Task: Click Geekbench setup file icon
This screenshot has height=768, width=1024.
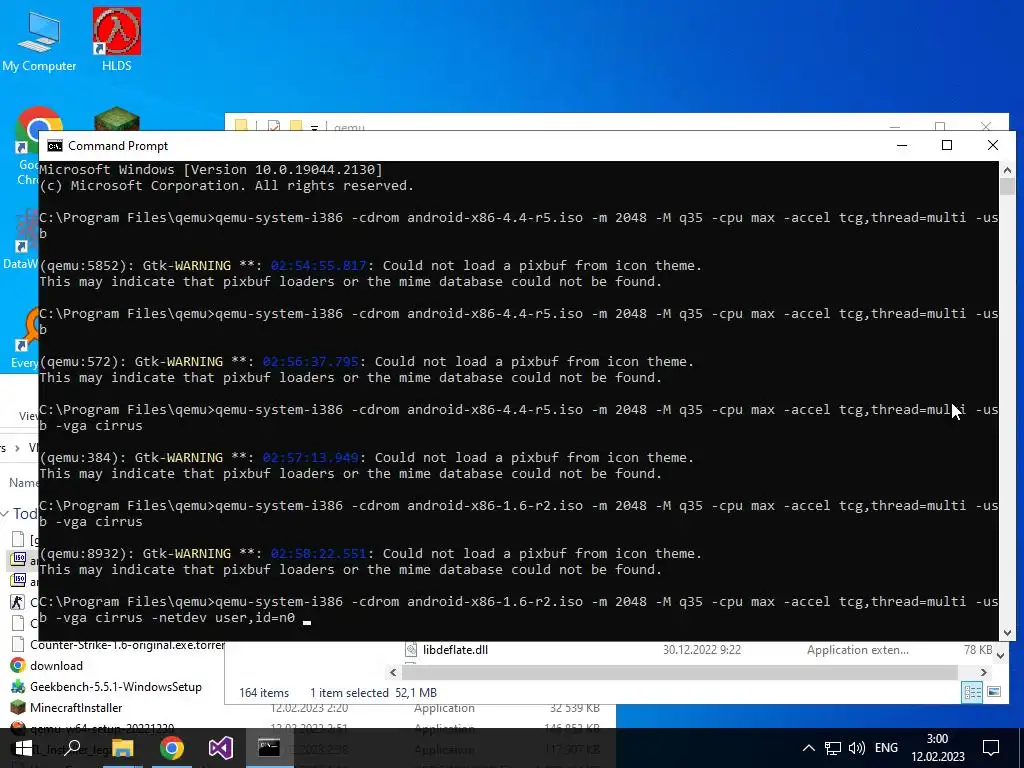Action: (18, 687)
